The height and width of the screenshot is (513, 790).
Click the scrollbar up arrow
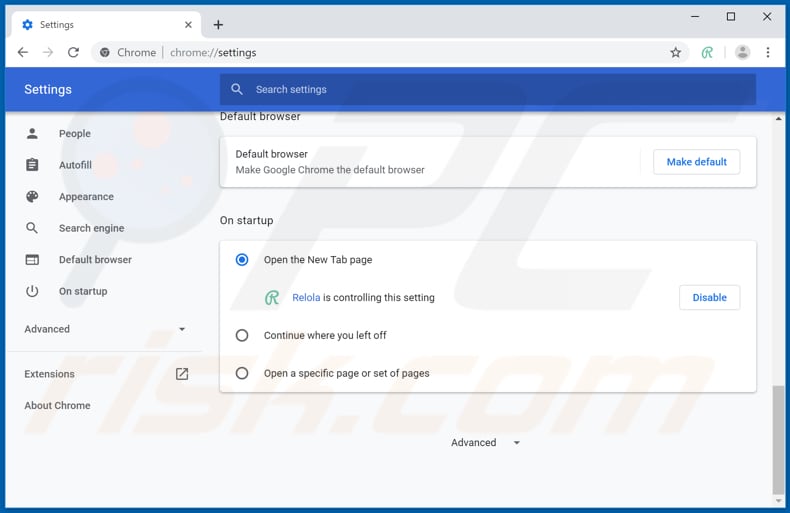point(778,119)
